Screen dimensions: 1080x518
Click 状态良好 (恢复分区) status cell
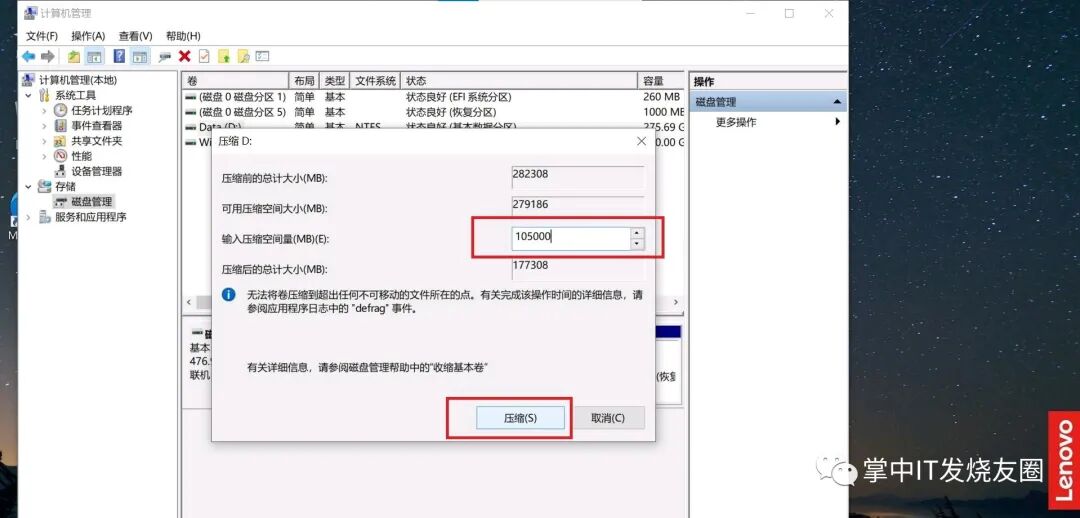pyautogui.click(x=451, y=112)
